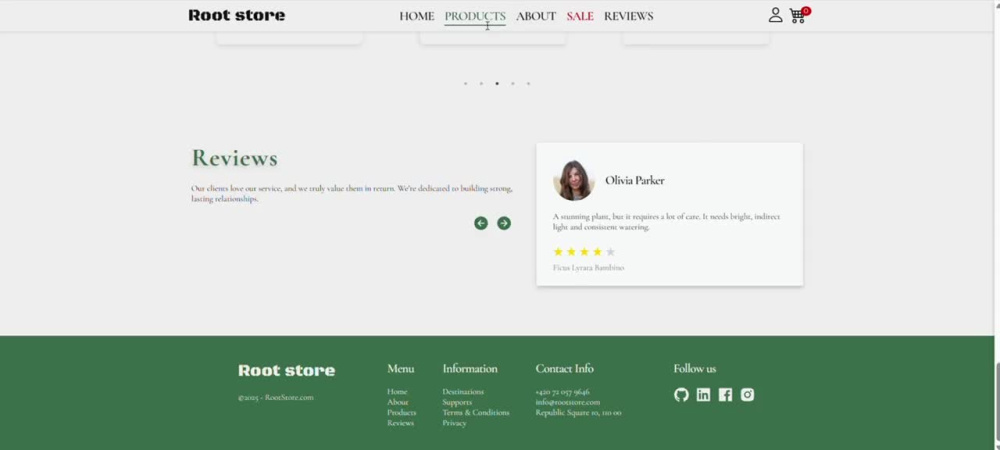Open ABOUT in top navigation

pos(536,17)
